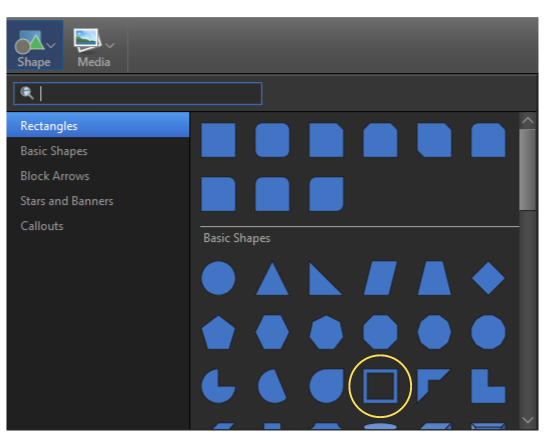Choose the teardrop shape
The height and width of the screenshot is (446, 545).
click(x=326, y=386)
